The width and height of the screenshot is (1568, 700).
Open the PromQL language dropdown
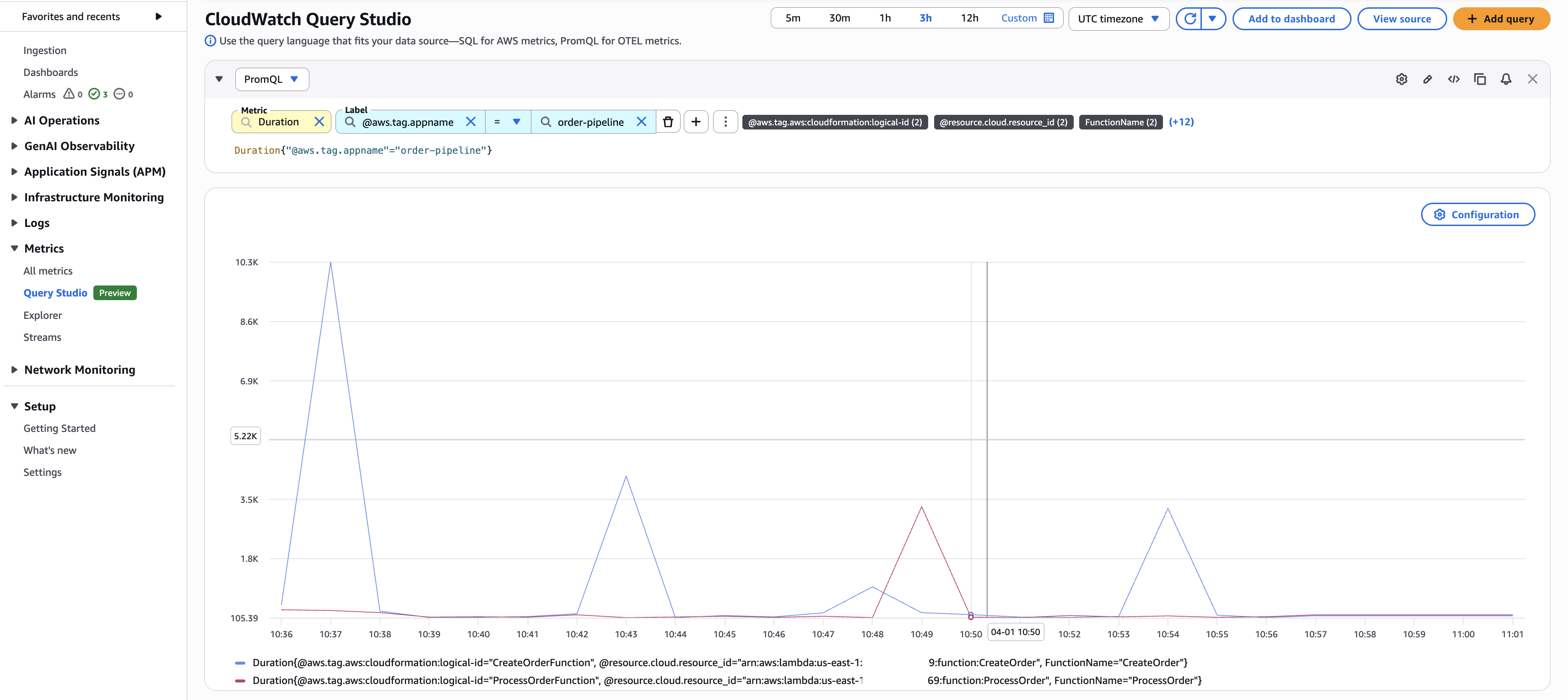point(271,79)
